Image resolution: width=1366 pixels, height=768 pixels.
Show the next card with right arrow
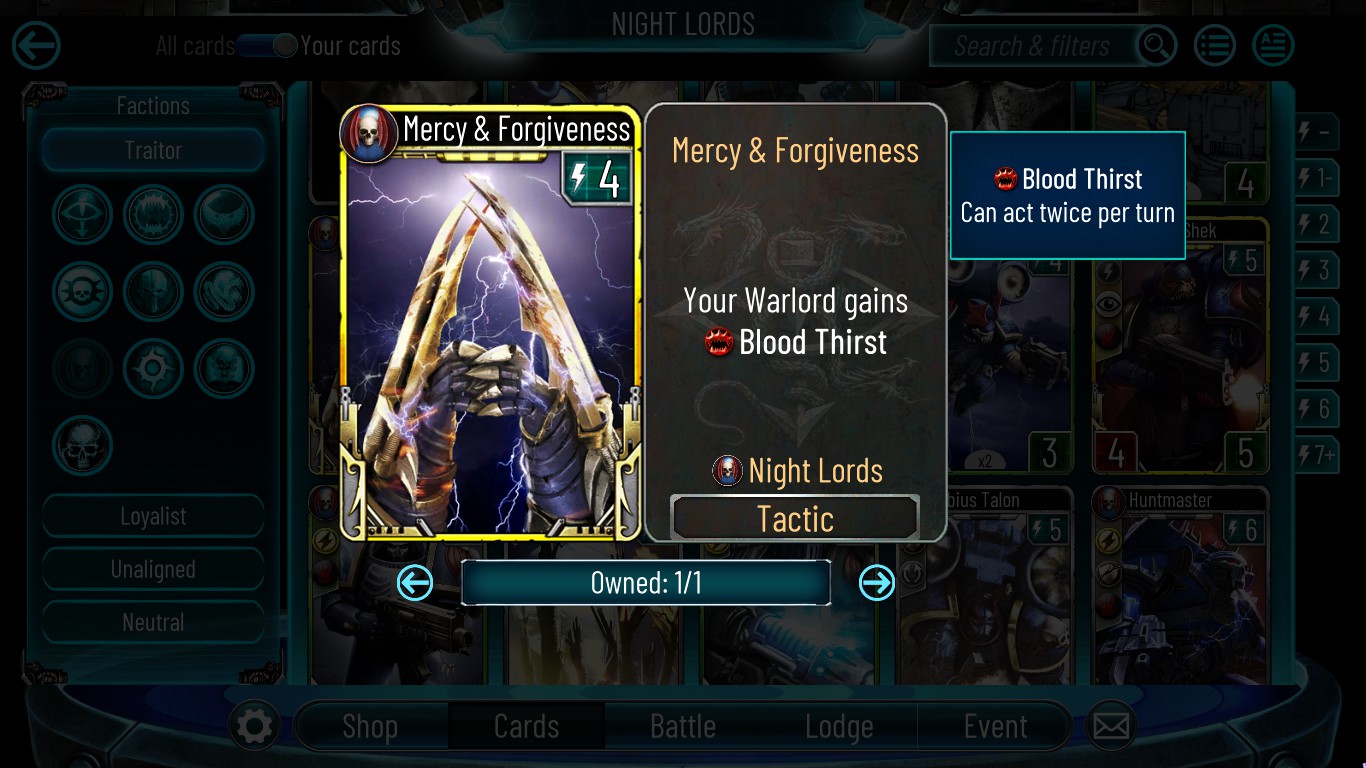point(877,583)
